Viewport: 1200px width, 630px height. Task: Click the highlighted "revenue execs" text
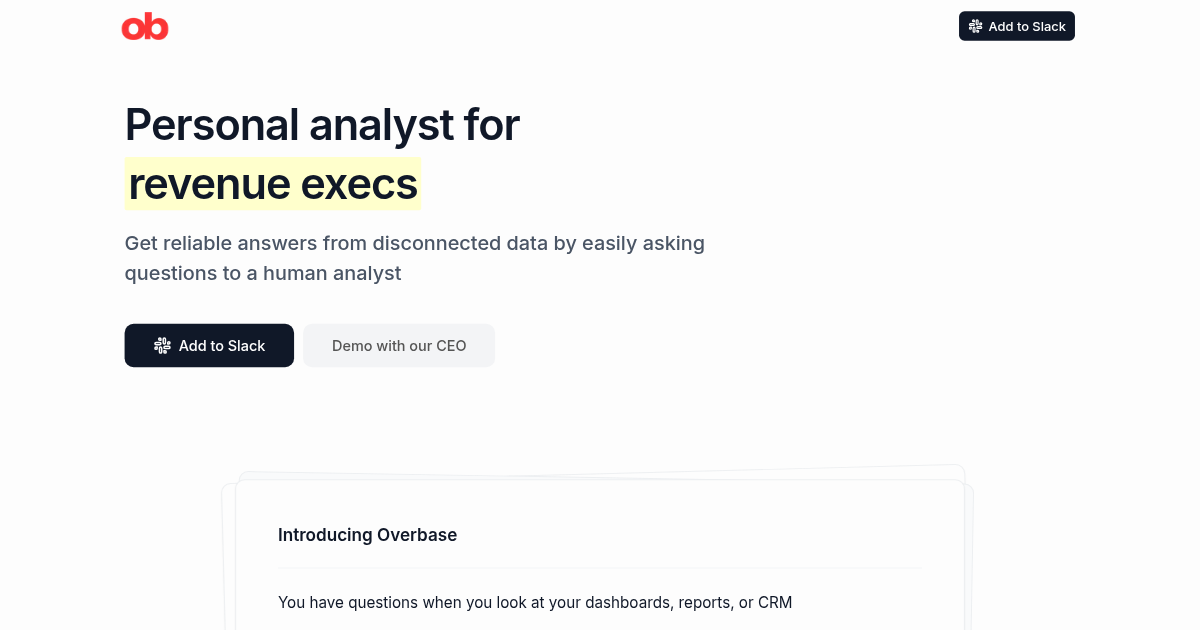(x=273, y=184)
